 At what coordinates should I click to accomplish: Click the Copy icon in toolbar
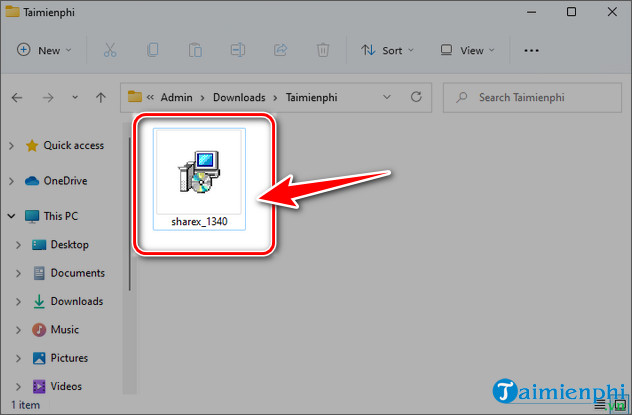point(153,50)
